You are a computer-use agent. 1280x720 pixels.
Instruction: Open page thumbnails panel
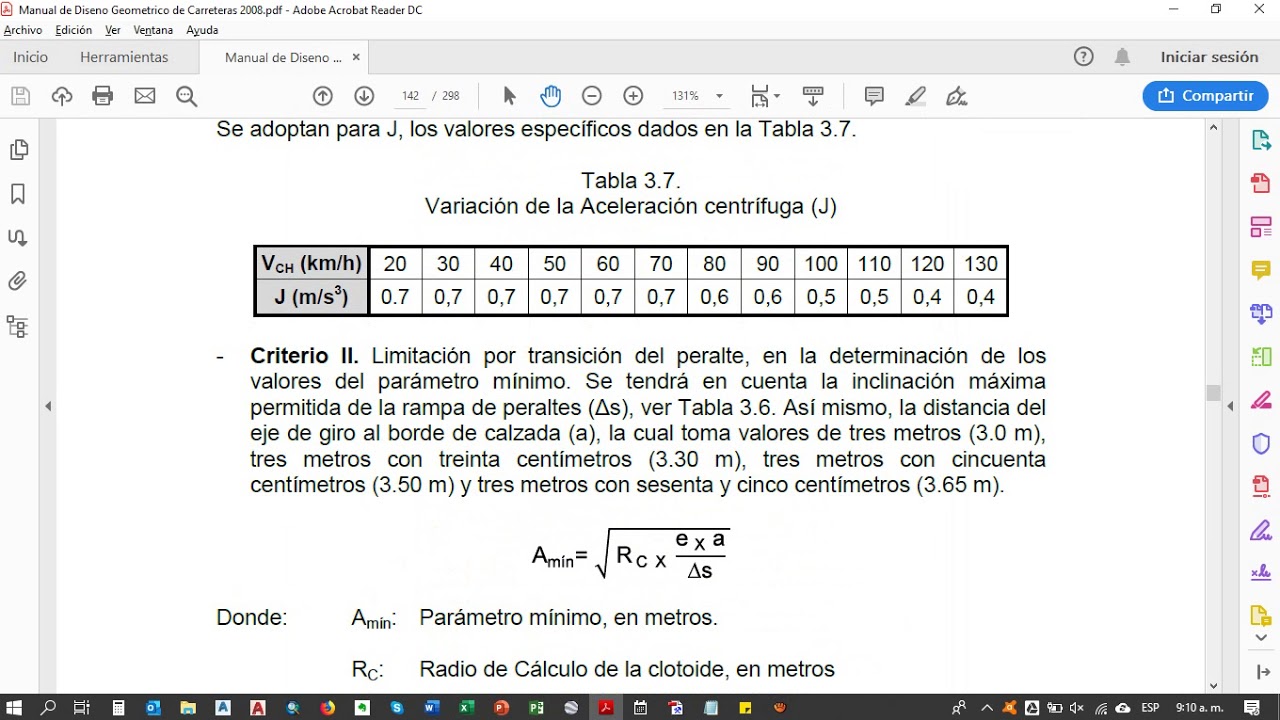[18, 150]
